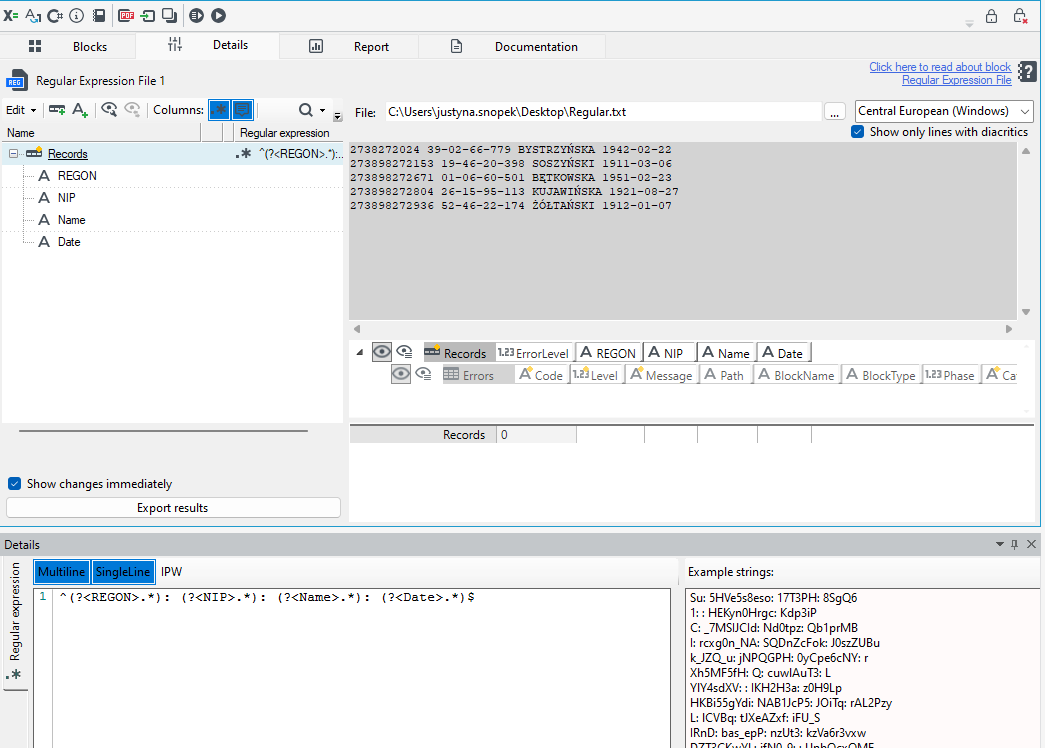Switch to the Blocks tab
Image resolution: width=1045 pixels, height=748 pixels.
(69, 46)
